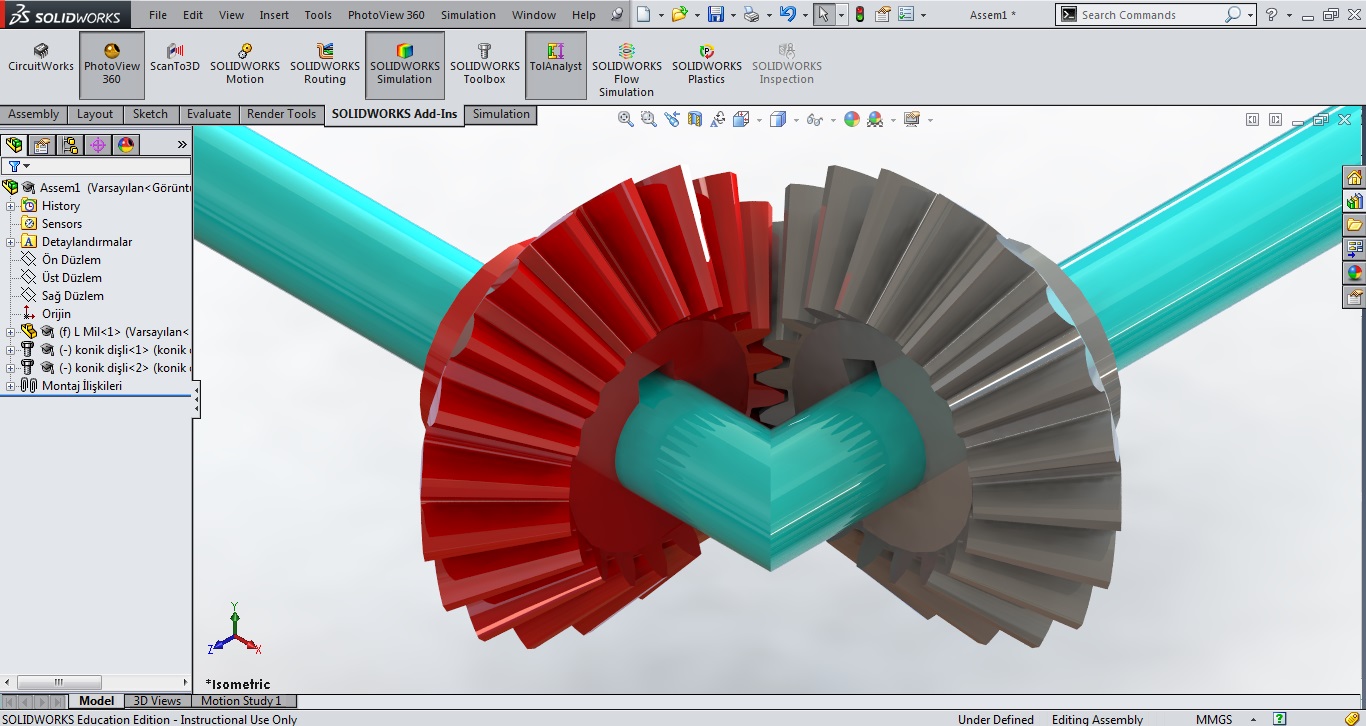Open the Edit menu
Viewport: 1366px width, 726px height.
coord(193,15)
